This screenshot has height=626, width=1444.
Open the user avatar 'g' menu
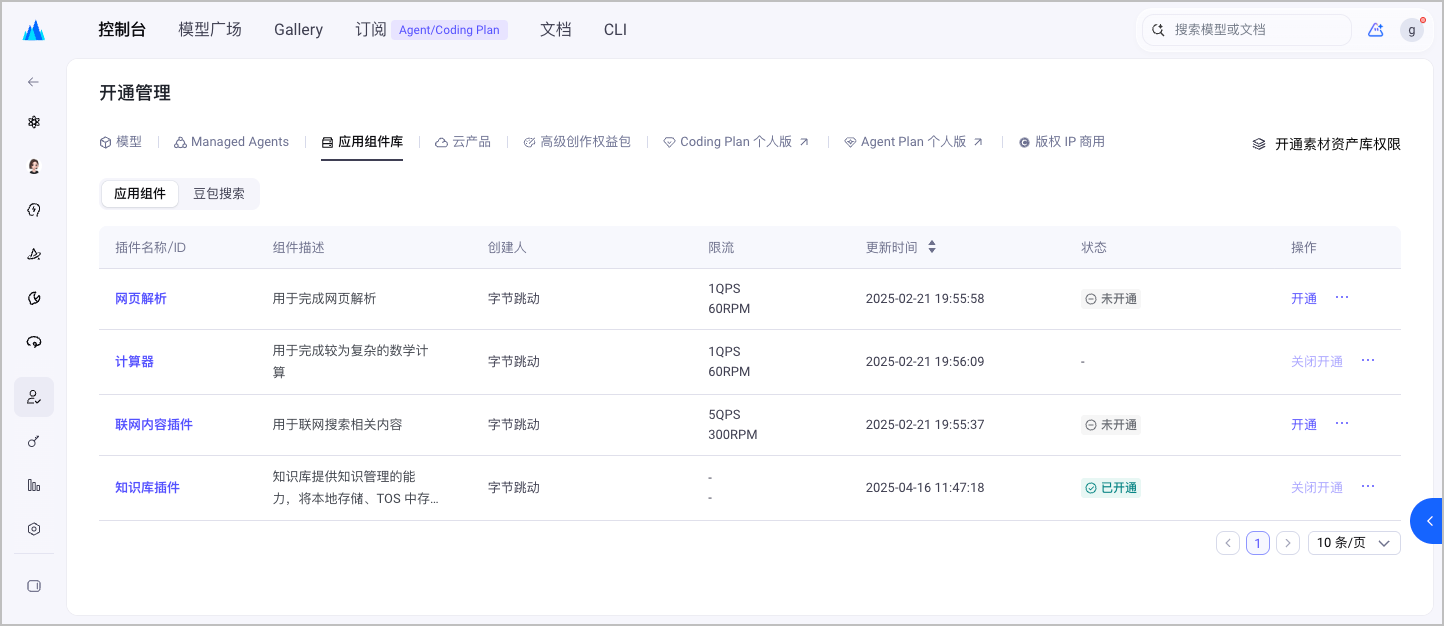(x=1411, y=30)
